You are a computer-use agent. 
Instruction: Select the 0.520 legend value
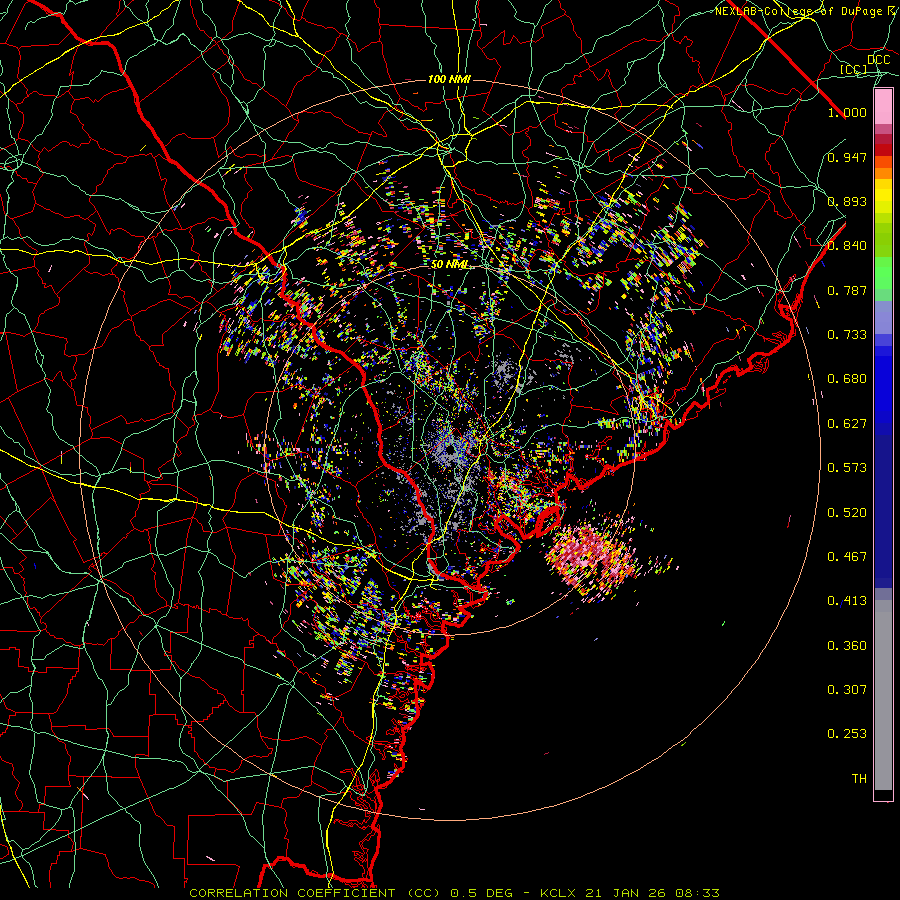pos(847,512)
